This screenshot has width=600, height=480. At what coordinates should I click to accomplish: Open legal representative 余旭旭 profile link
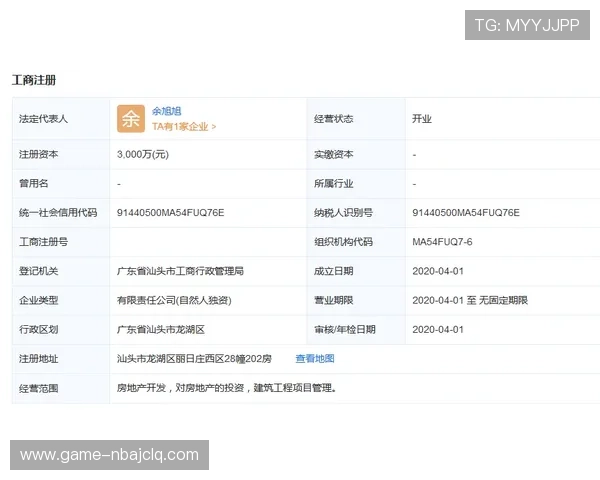tap(166, 111)
